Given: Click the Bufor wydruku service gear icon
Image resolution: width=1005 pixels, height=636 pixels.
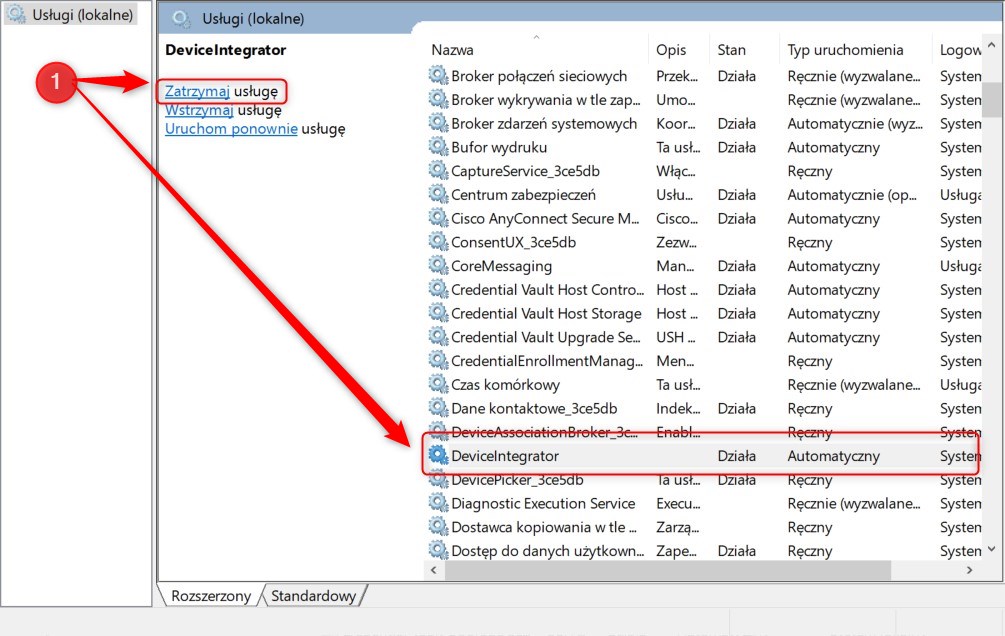Looking at the screenshot, I should (x=438, y=147).
